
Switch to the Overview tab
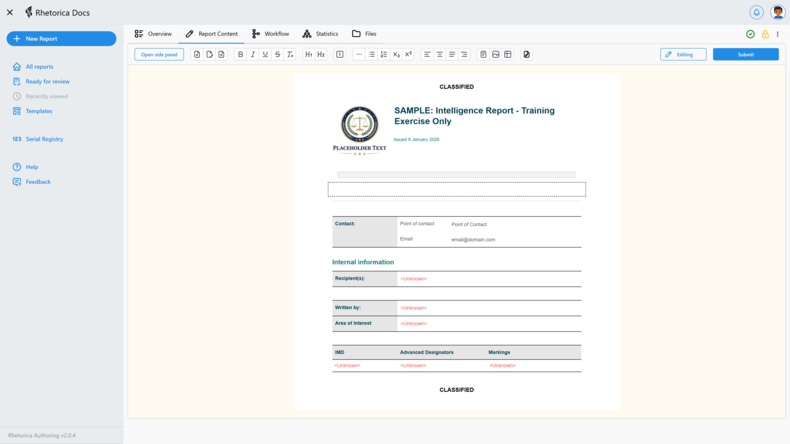pos(153,34)
